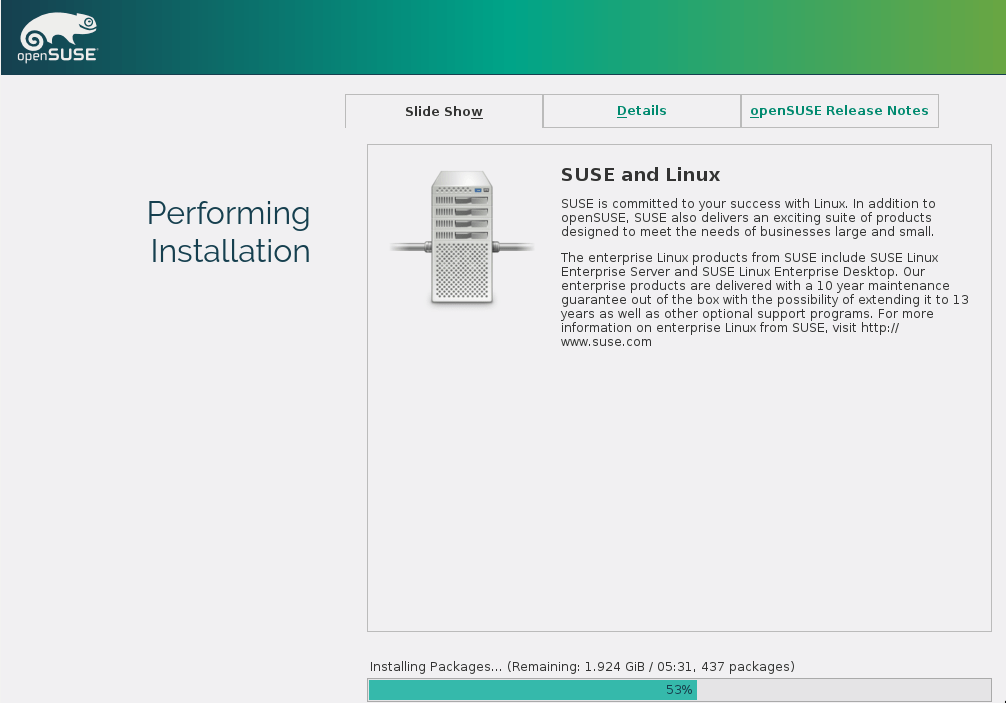This screenshot has height=703, width=1006.
Task: Switch to the Slide Show tab
Action: (x=444, y=112)
